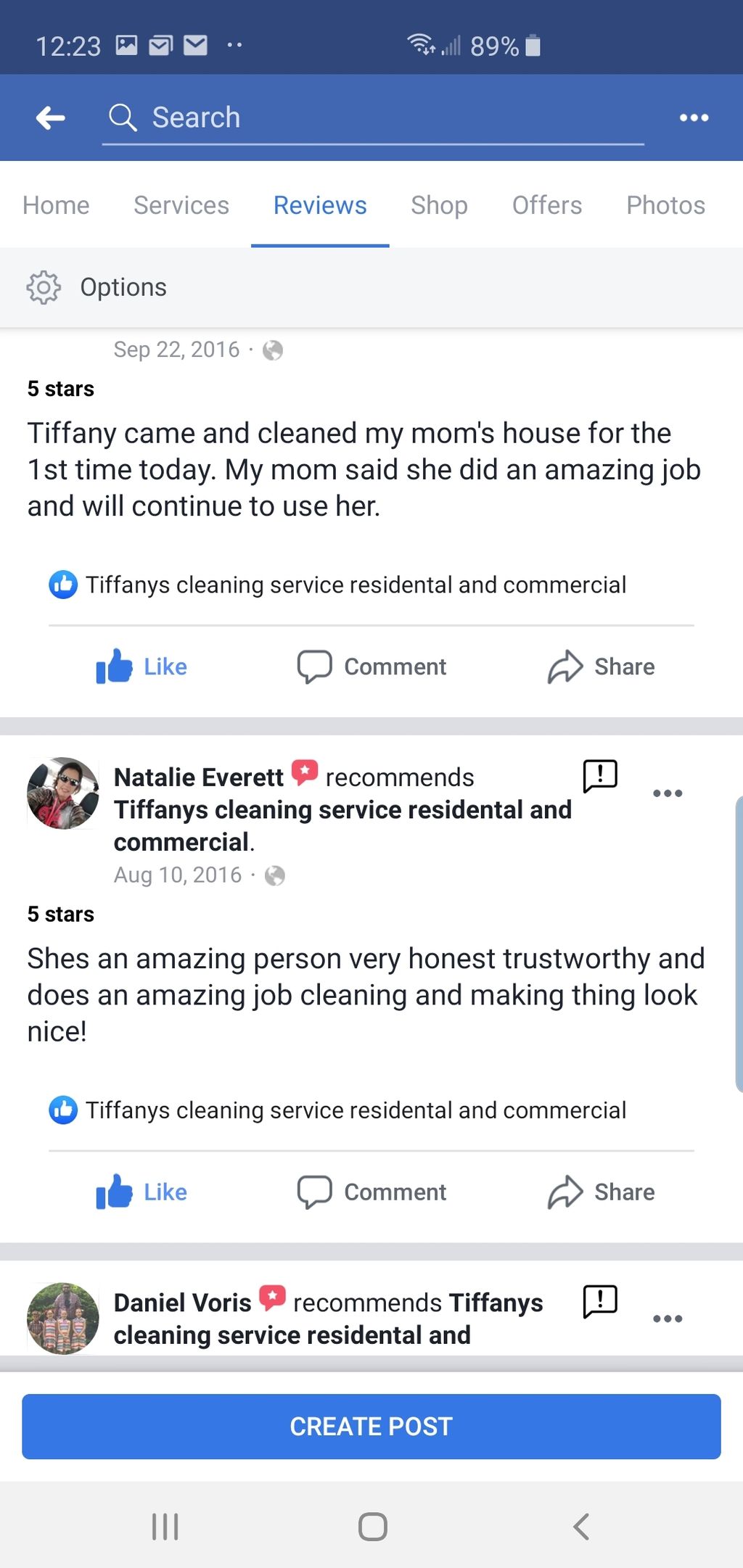Expand more options for Natalie Everett's review
This screenshot has height=1568, width=743.
668,793
